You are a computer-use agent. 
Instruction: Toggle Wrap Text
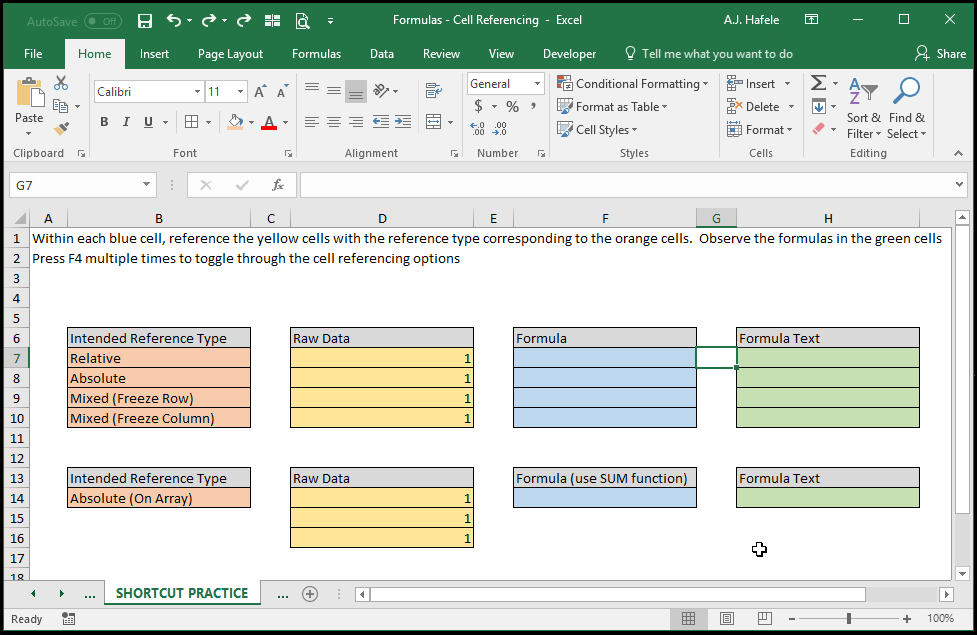pyautogui.click(x=434, y=91)
